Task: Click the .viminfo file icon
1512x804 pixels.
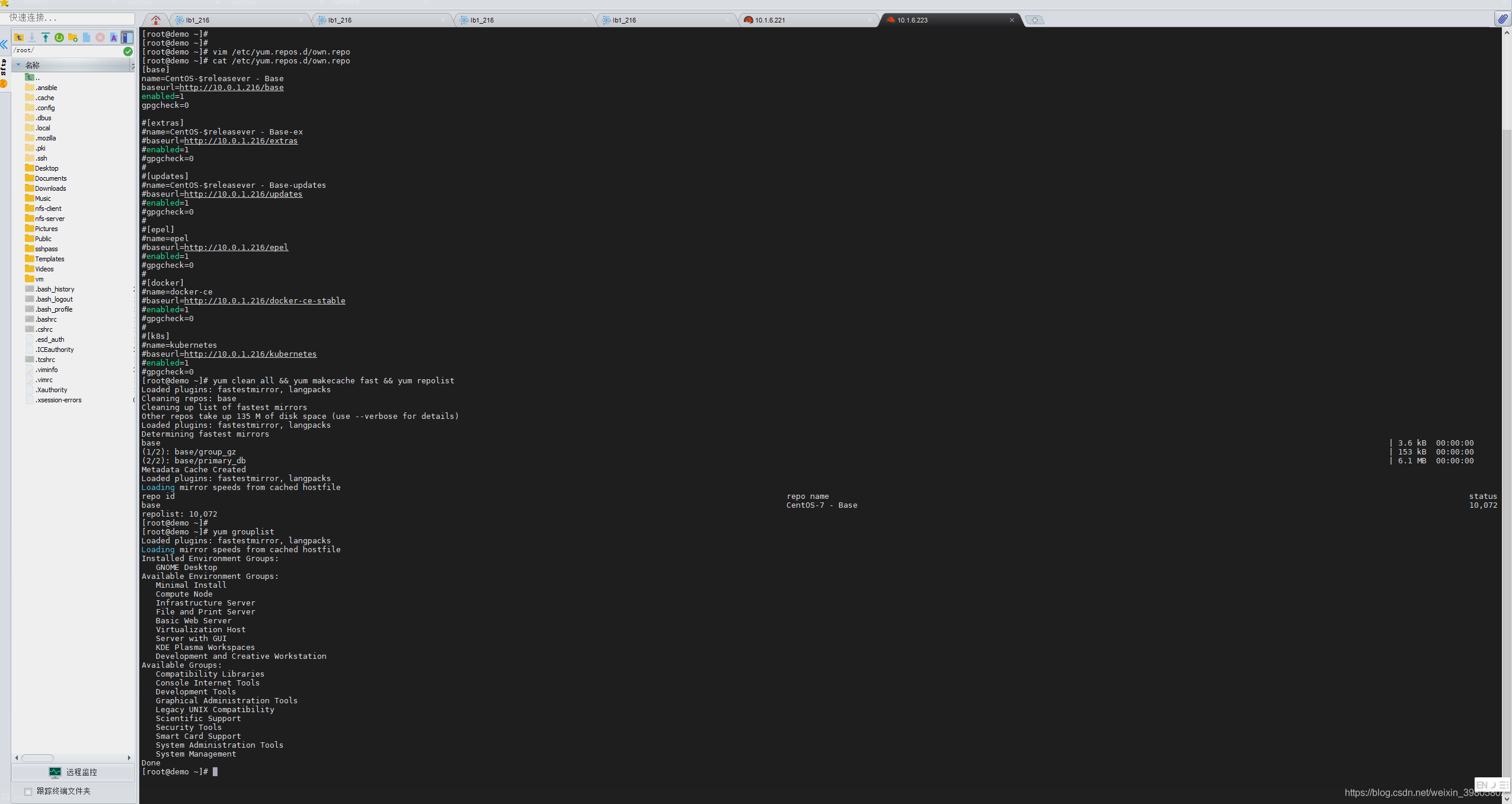Action: [x=30, y=370]
